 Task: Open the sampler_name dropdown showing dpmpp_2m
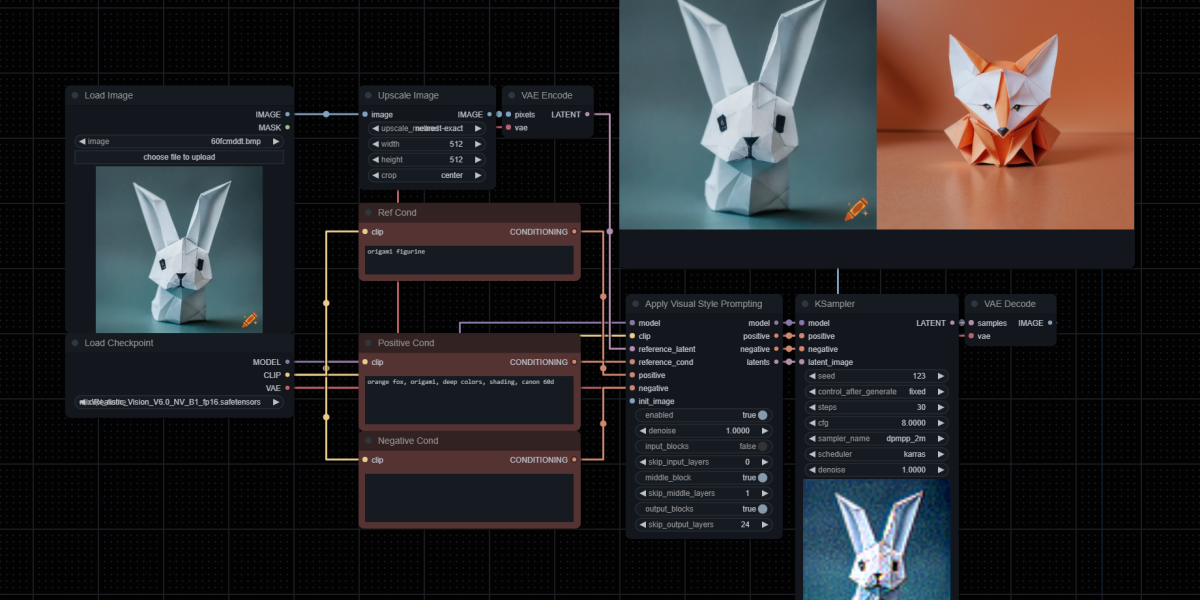click(x=876, y=439)
